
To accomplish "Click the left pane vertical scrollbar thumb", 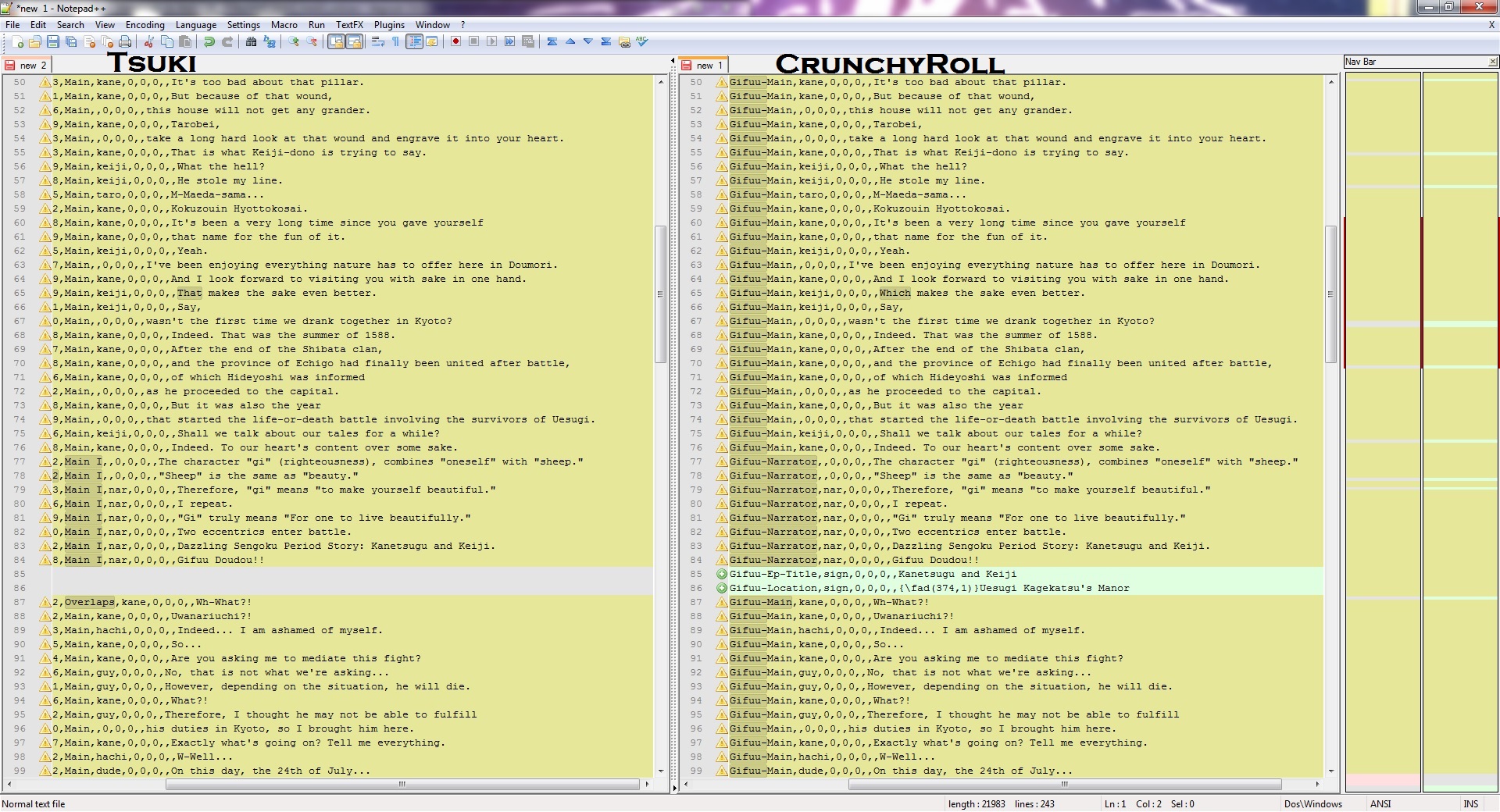I will click(660, 294).
